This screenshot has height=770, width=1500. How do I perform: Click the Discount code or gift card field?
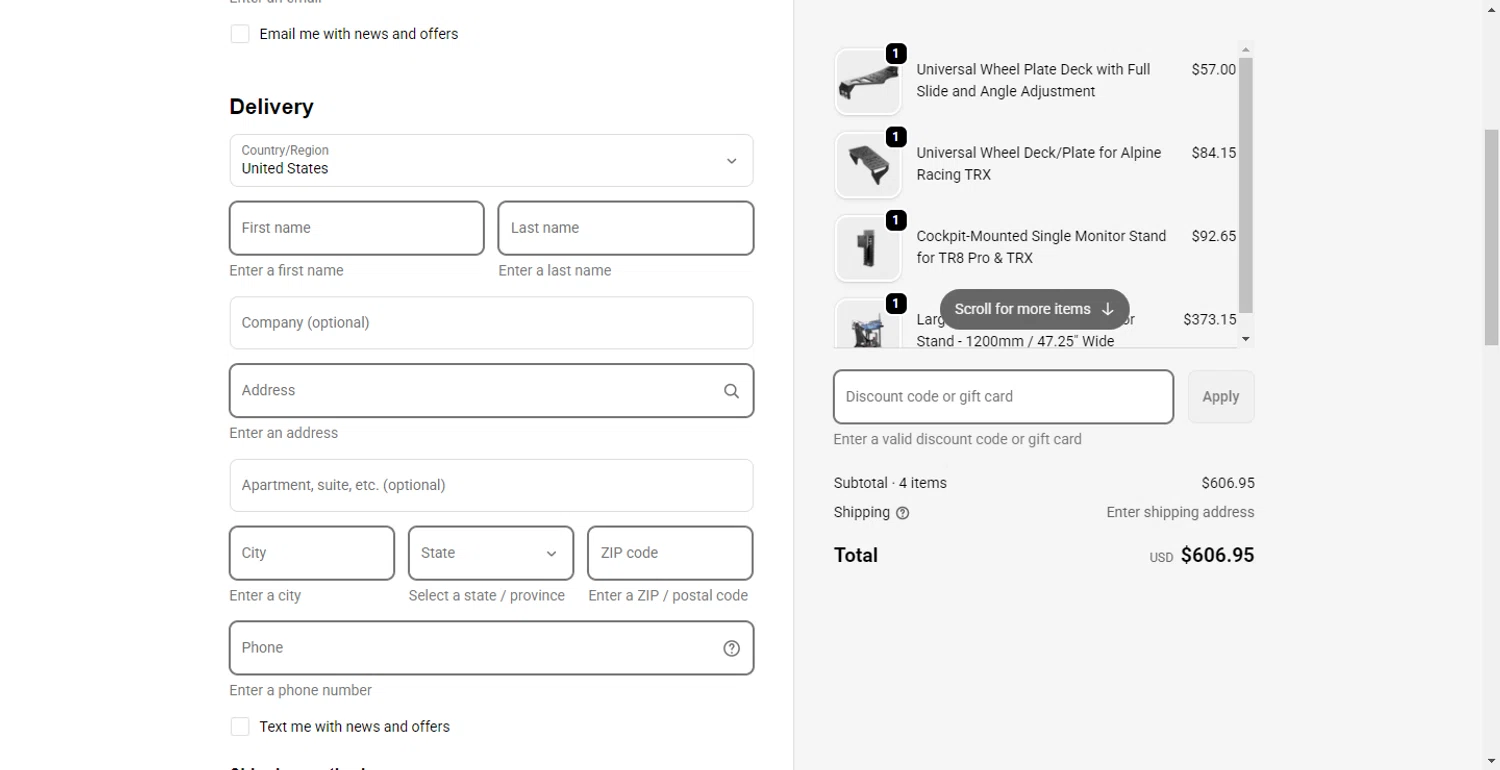[1003, 397]
